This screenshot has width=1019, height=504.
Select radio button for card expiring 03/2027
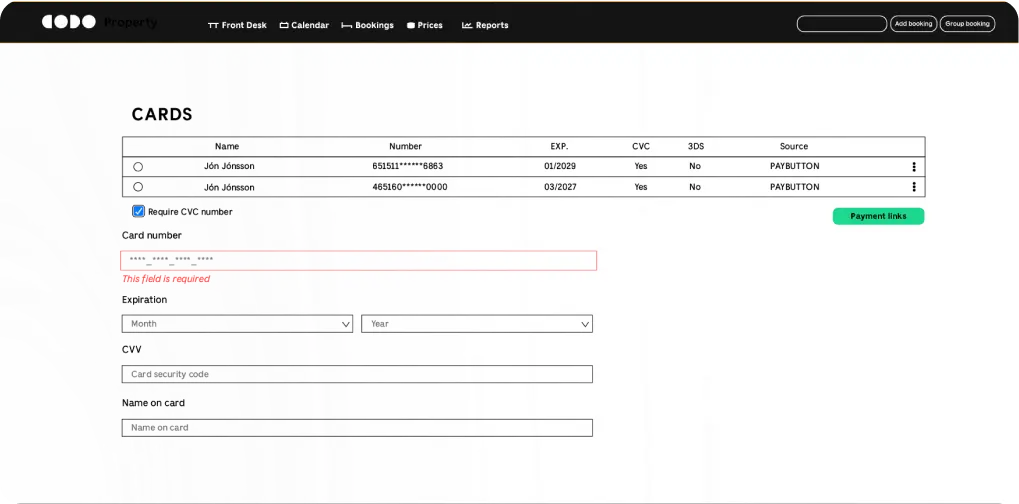pos(138,187)
